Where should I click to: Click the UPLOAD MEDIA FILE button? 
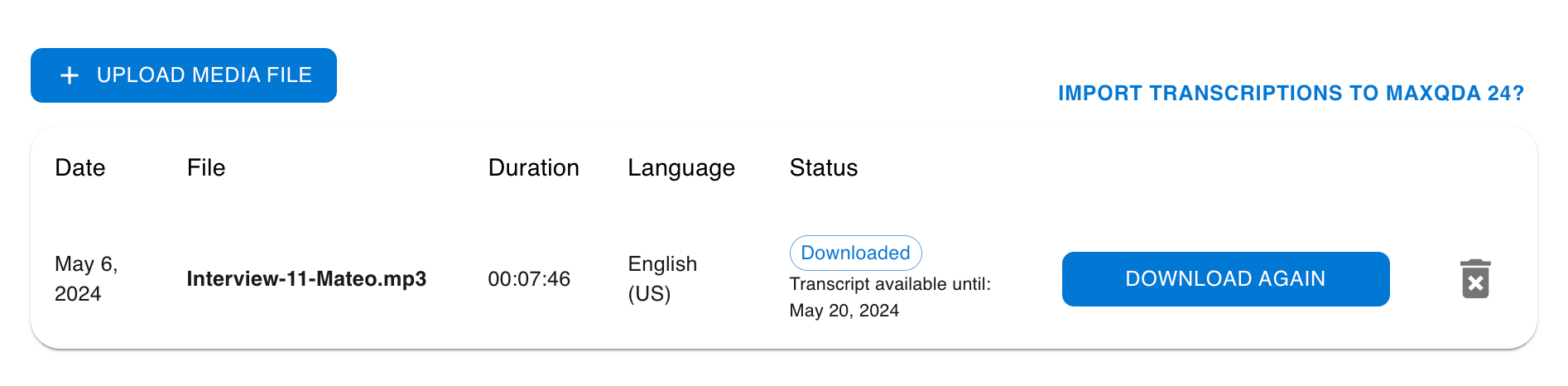tap(184, 75)
